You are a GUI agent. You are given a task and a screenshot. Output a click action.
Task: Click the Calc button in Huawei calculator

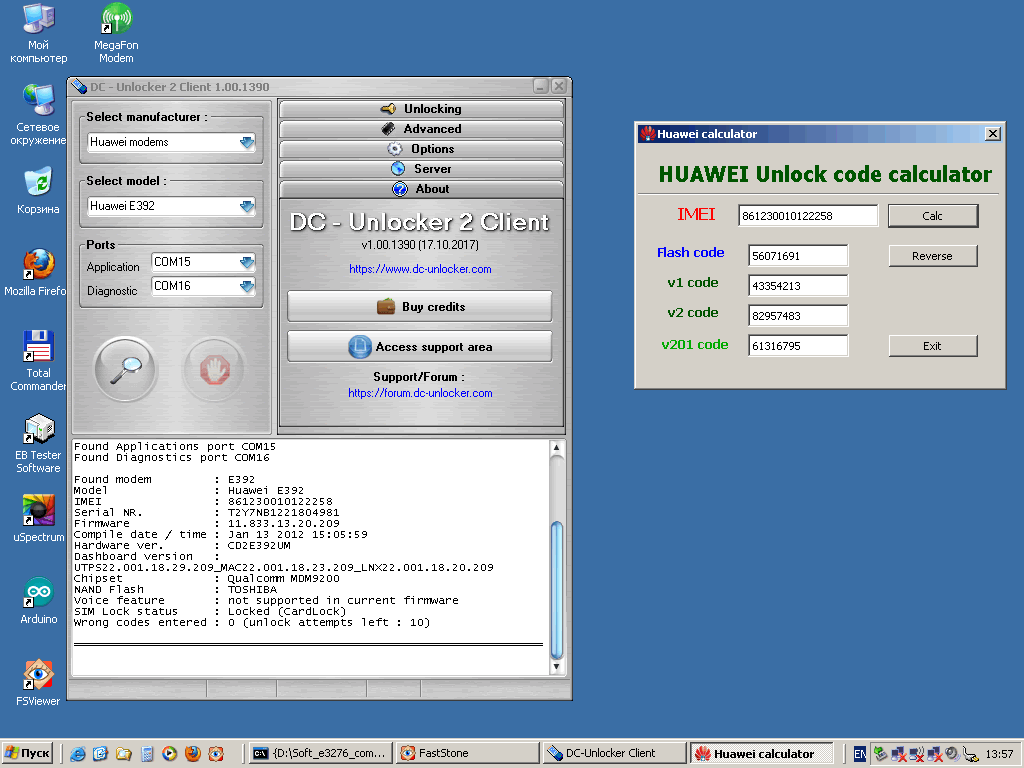point(933,216)
